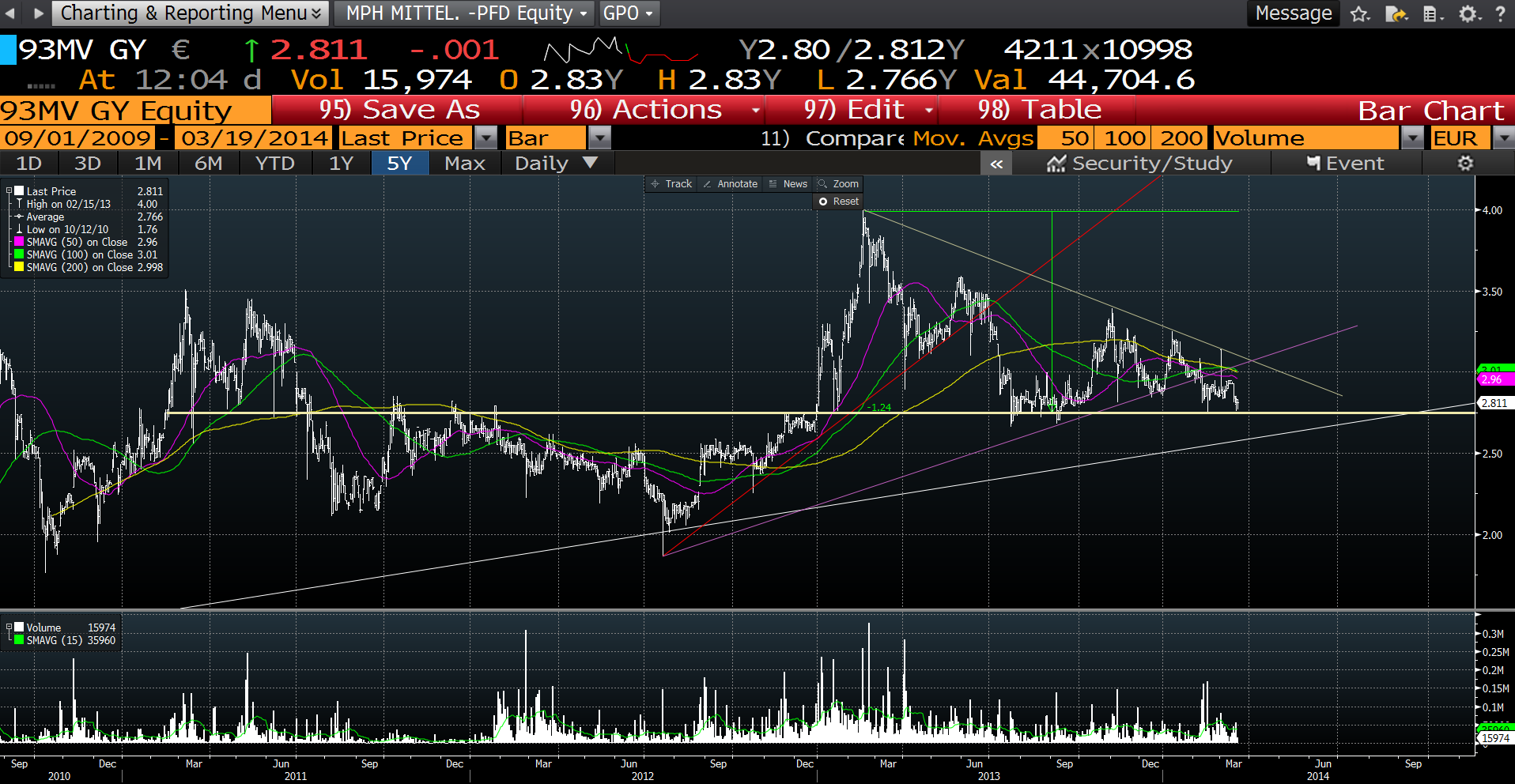Image resolution: width=1515 pixels, height=784 pixels.
Task: Collapse the Last Price legend tree
Action: (9, 191)
